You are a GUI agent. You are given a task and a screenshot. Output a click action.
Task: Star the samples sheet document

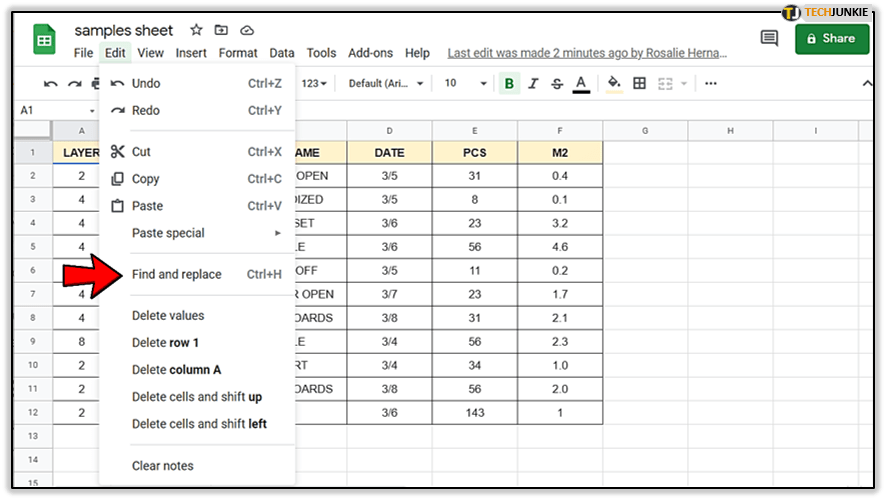pyautogui.click(x=196, y=31)
